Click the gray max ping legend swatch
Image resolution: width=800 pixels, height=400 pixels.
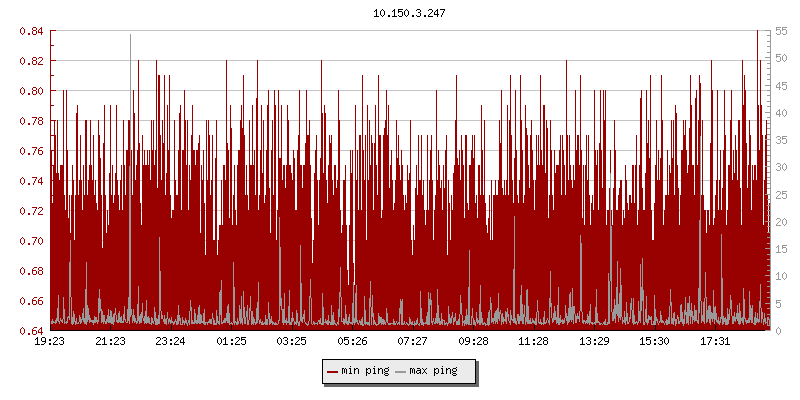pyautogui.click(x=401, y=372)
